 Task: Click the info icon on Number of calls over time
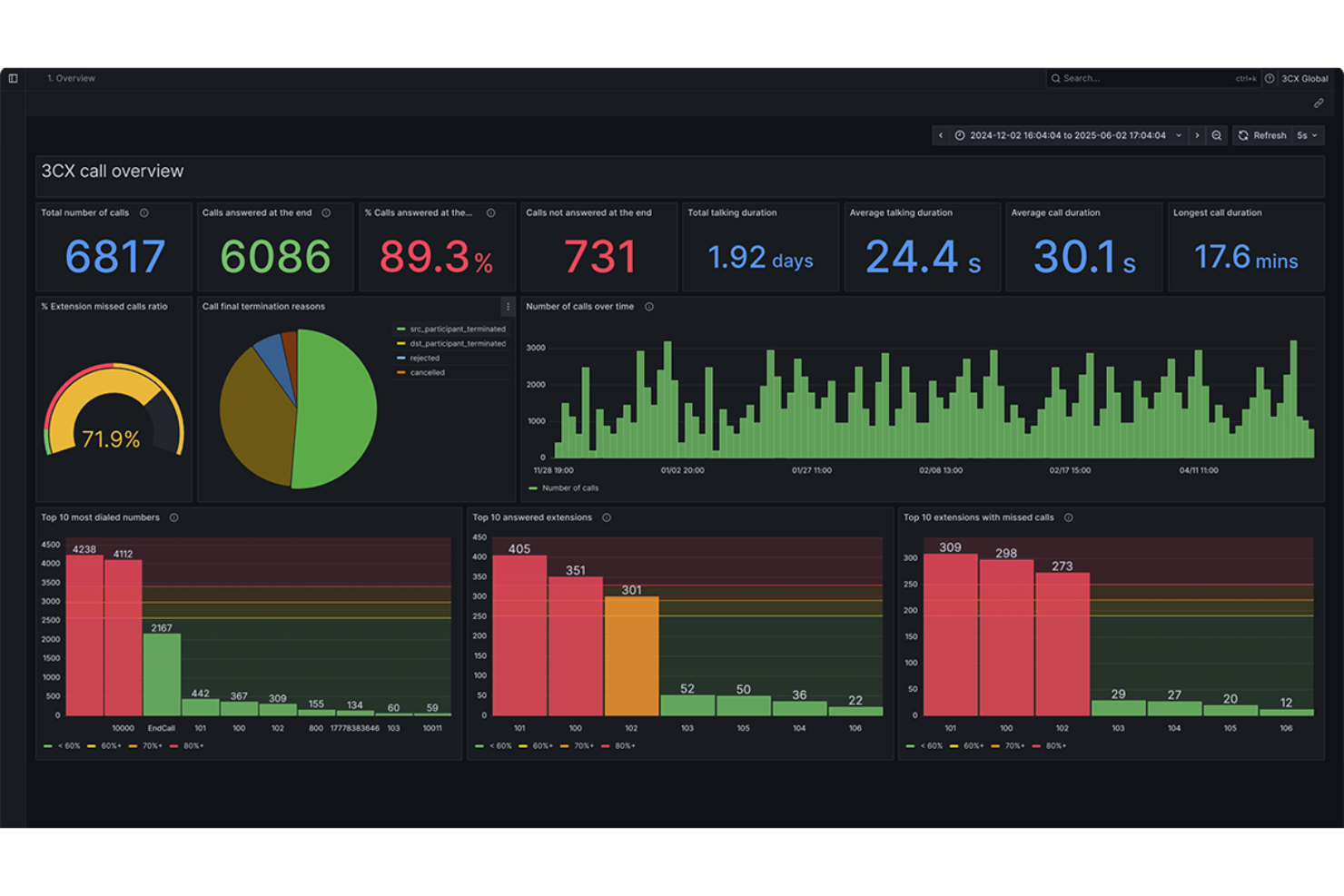click(649, 307)
